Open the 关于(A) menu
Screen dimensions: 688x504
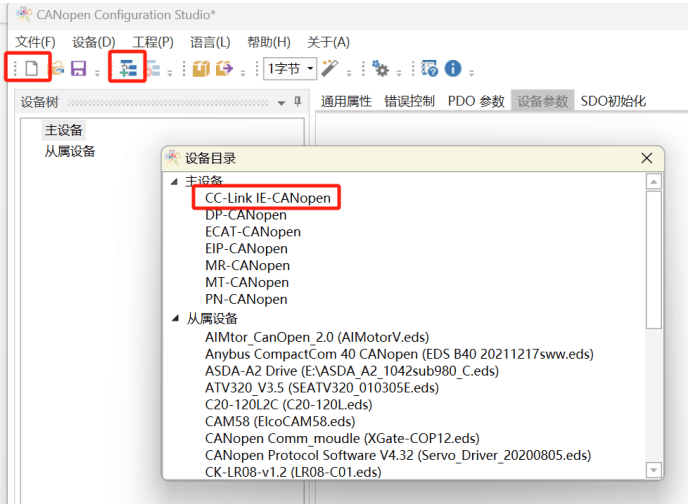[x=328, y=42]
